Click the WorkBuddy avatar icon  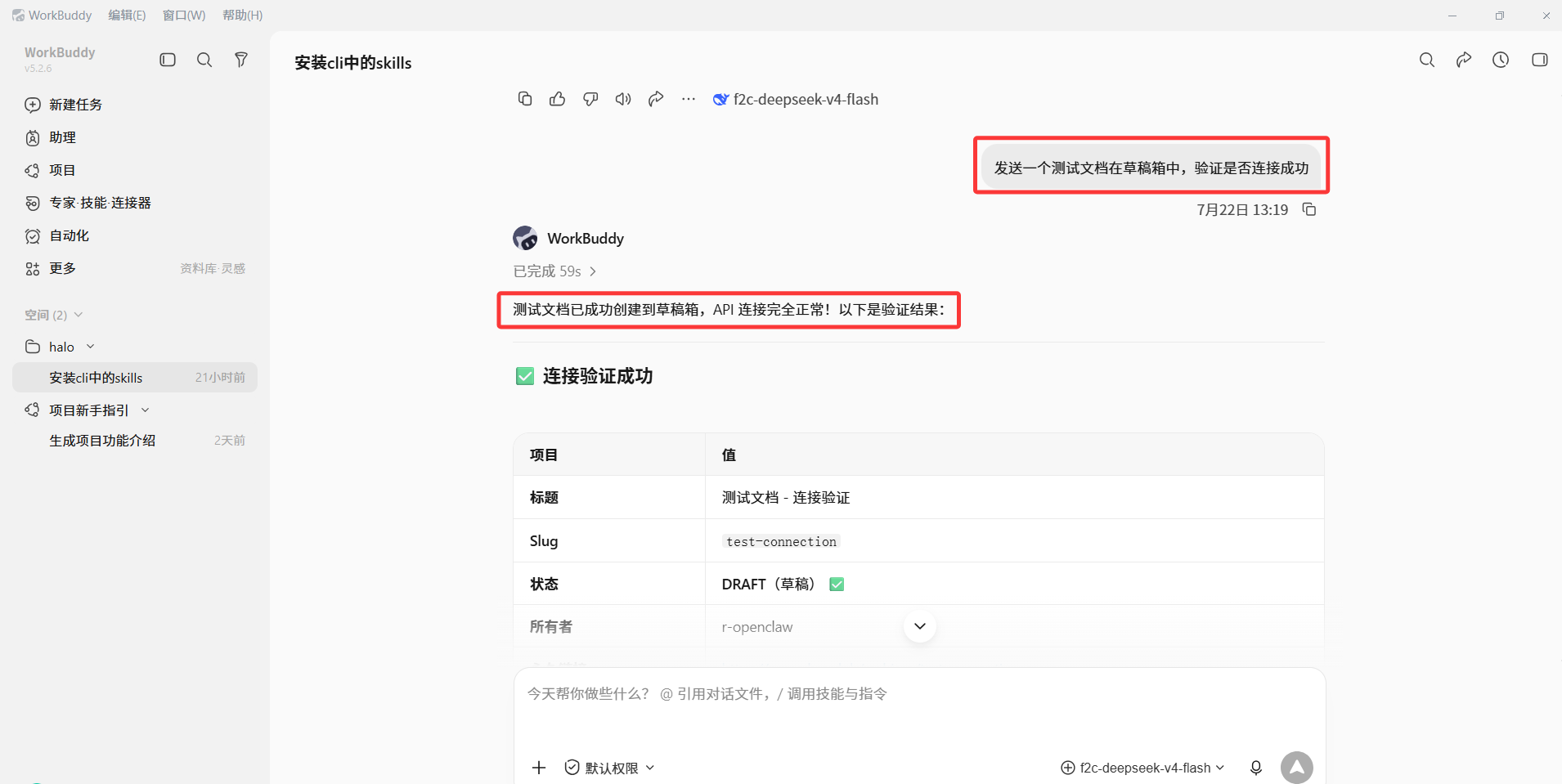tap(525, 238)
